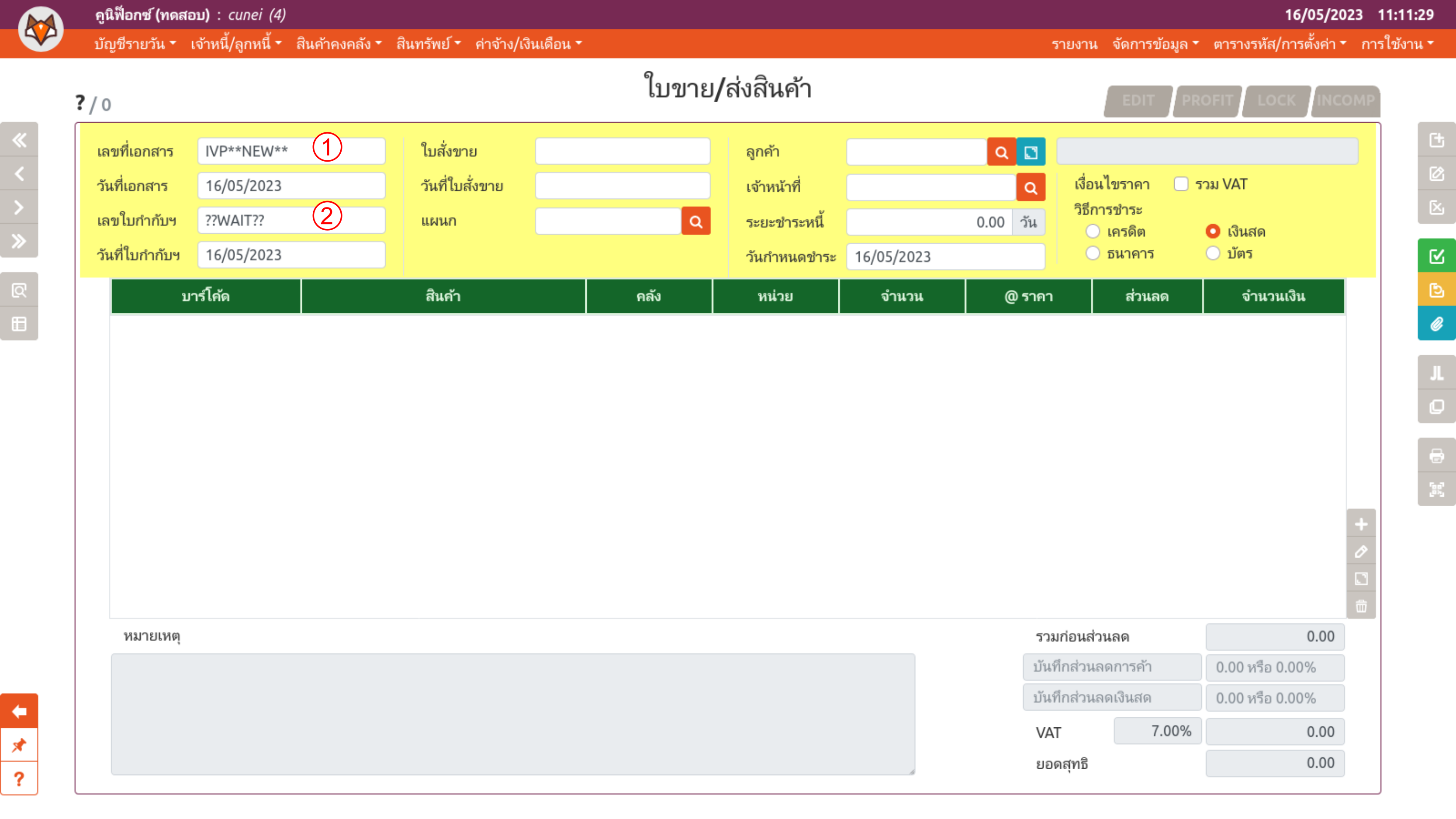Click the หมายเหตุ remarks text area
The image size is (1456, 819).
(x=513, y=714)
